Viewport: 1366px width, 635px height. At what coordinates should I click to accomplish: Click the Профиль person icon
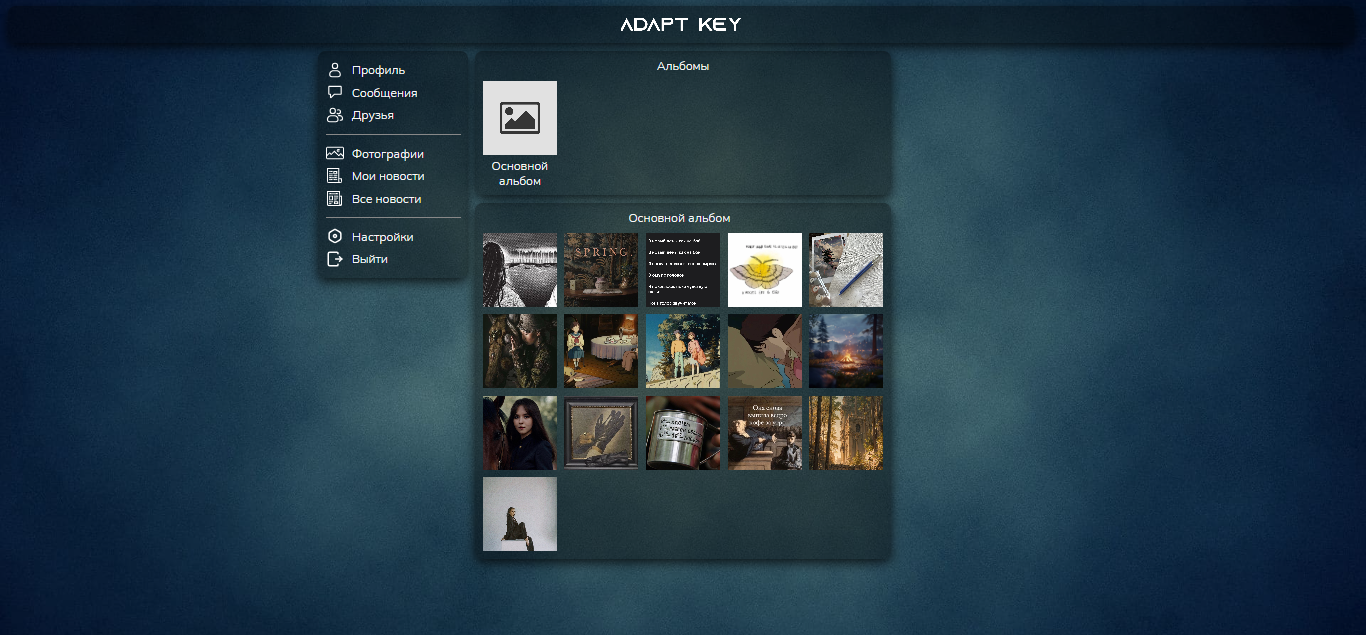[x=335, y=70]
